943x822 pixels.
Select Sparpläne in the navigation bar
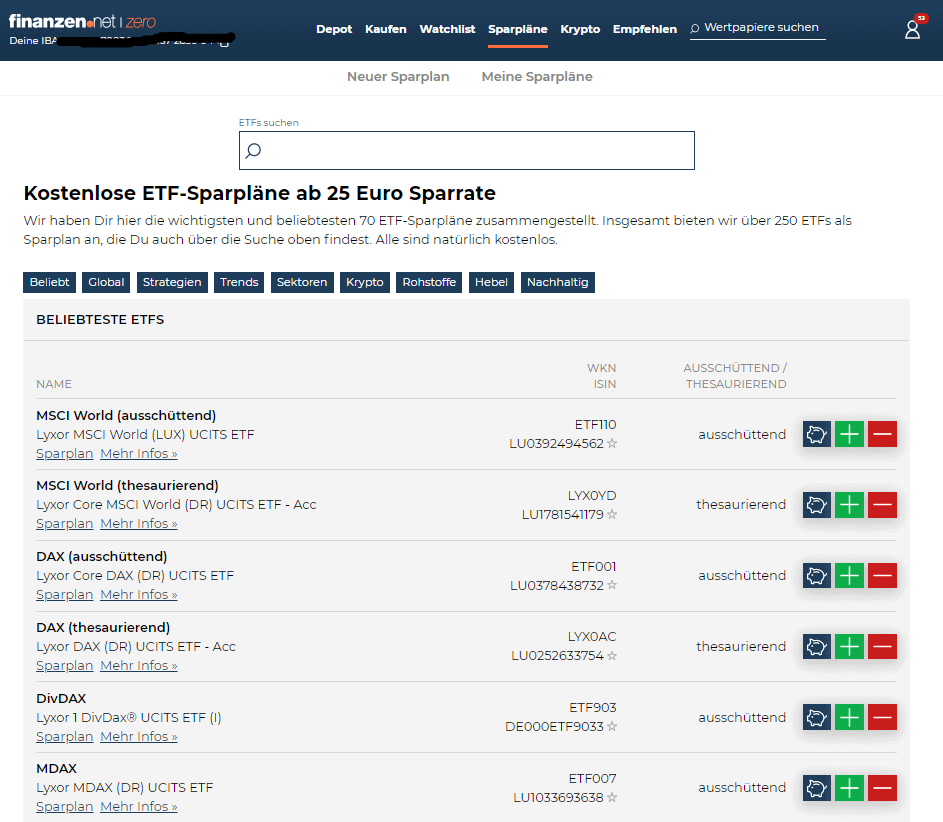coord(518,29)
